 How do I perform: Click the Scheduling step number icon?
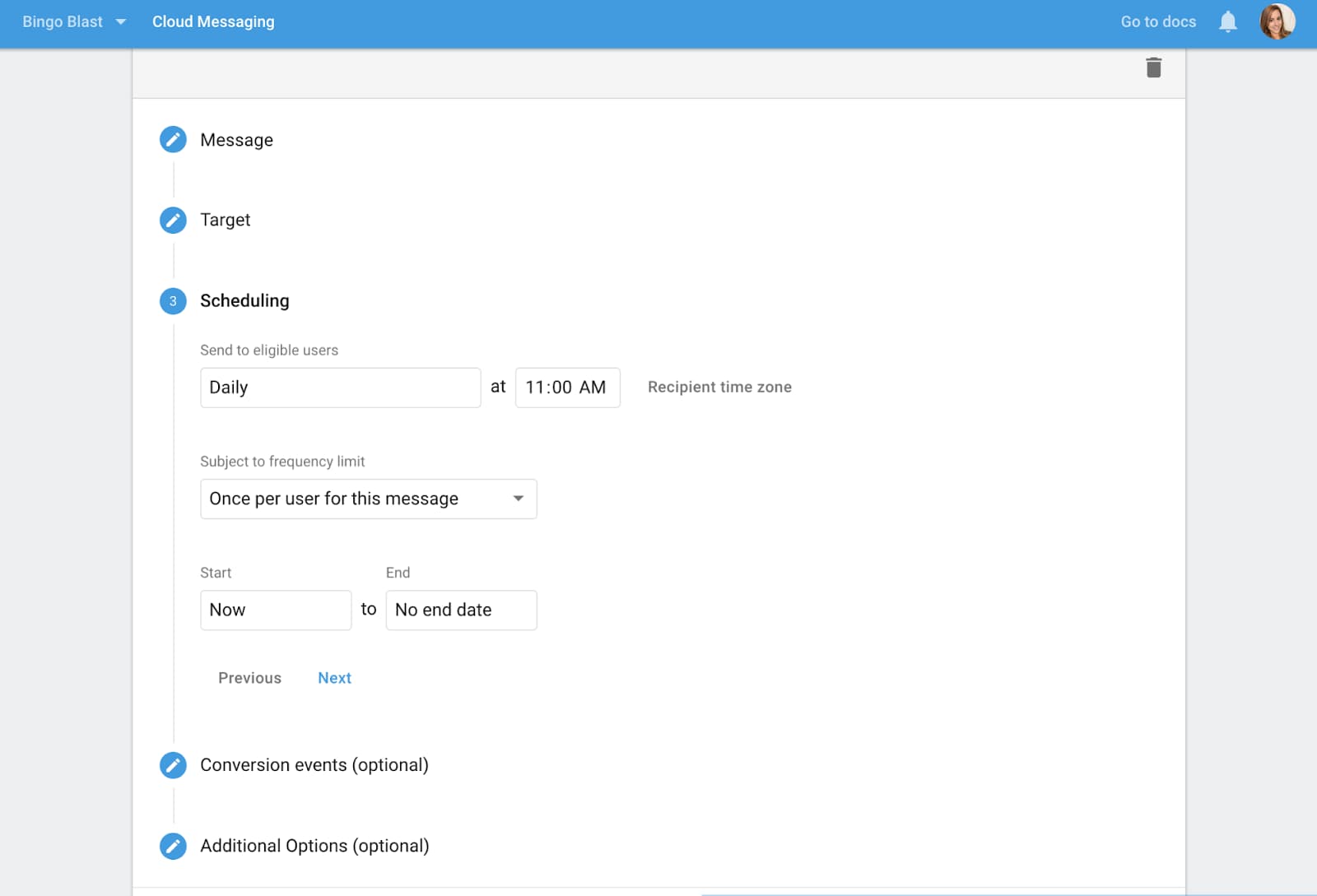[173, 301]
